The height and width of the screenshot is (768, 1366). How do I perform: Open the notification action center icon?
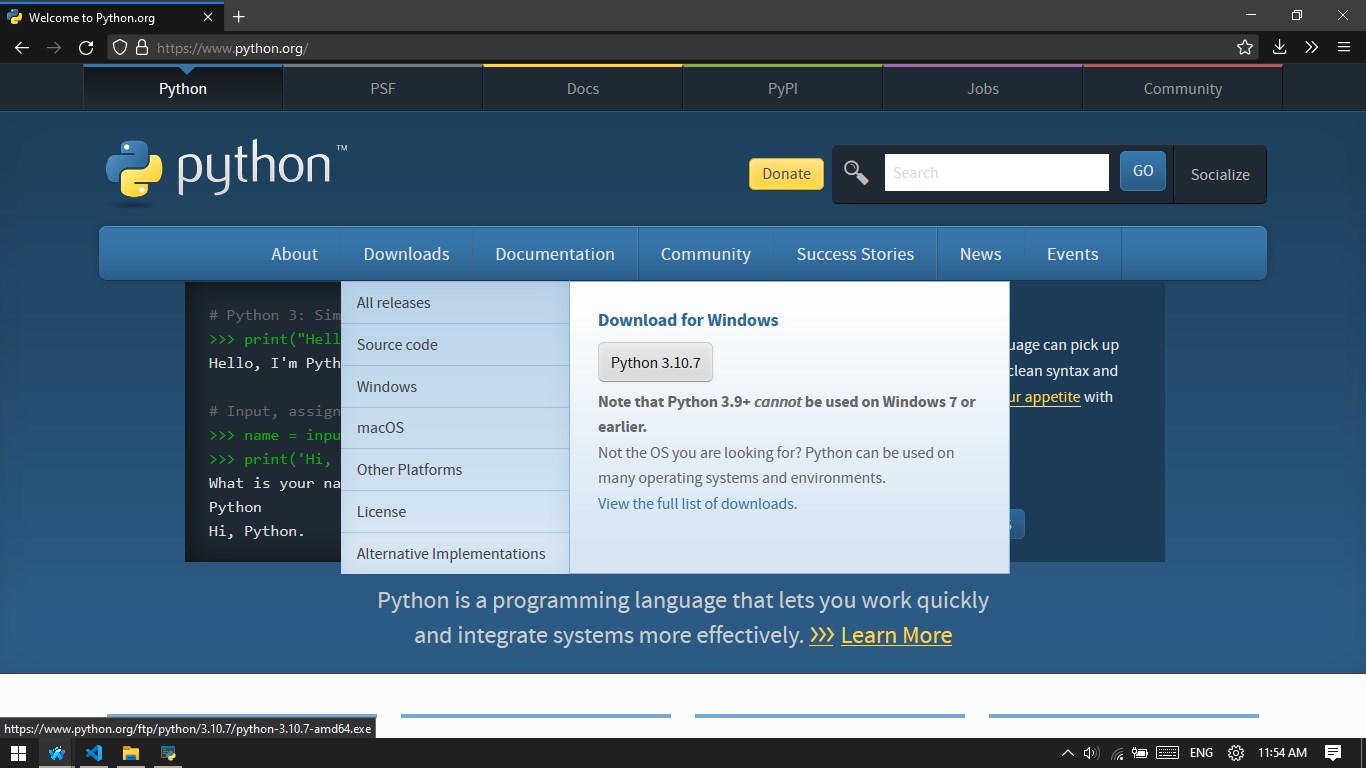(x=1333, y=753)
